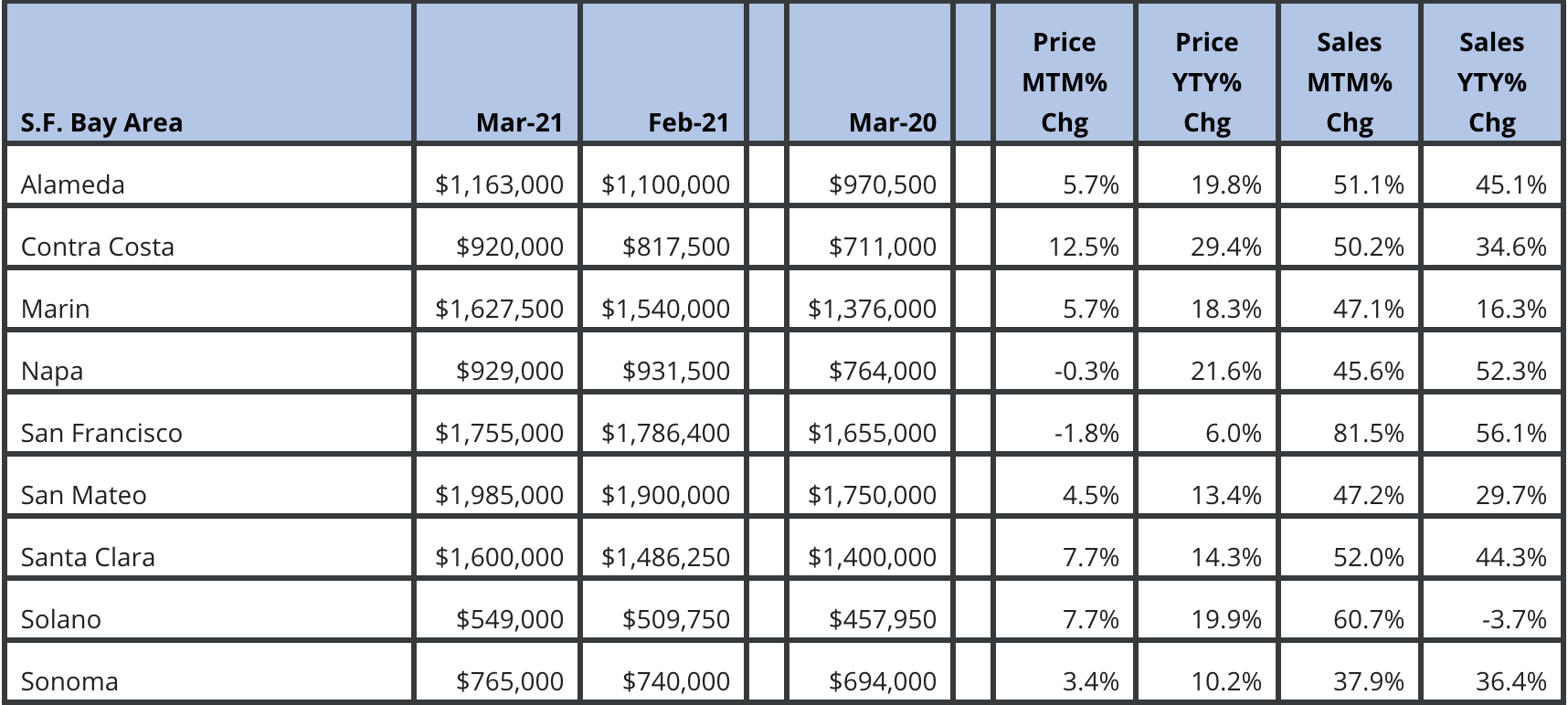Image resolution: width=1568 pixels, height=705 pixels.
Task: Click the Alameda row label
Action: 73,184
